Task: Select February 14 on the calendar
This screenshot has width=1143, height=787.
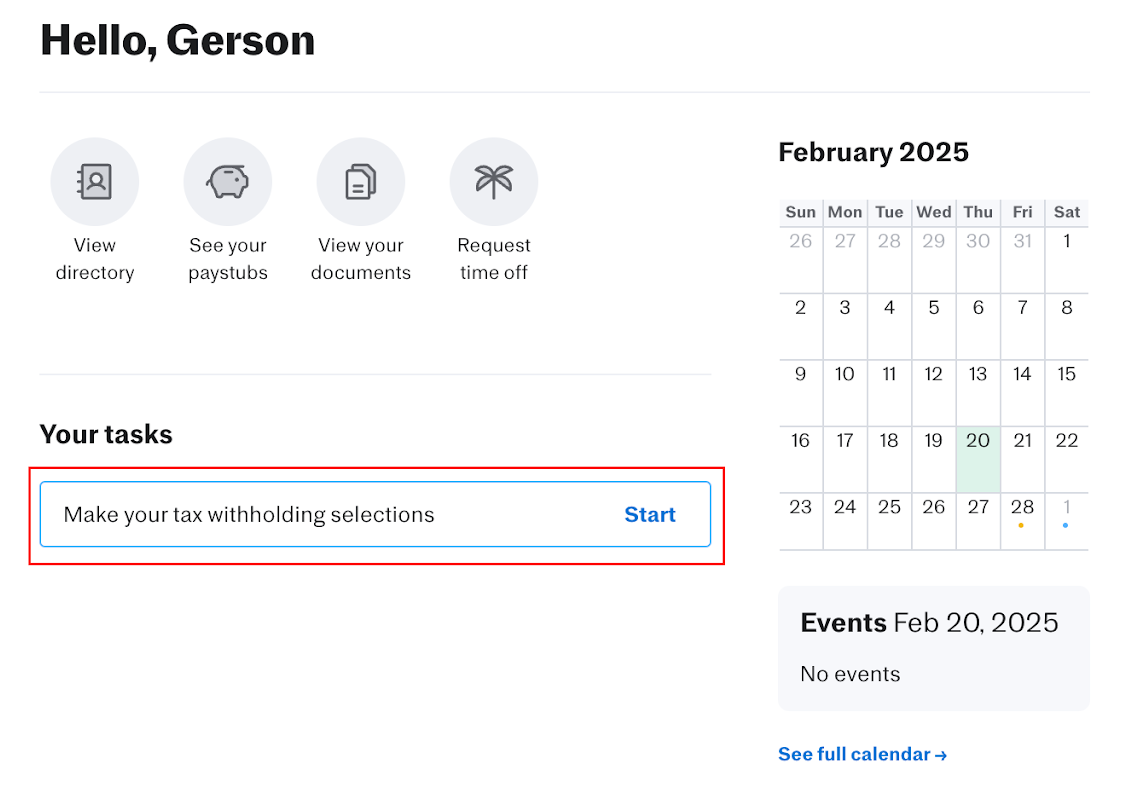Action: coord(1022,374)
